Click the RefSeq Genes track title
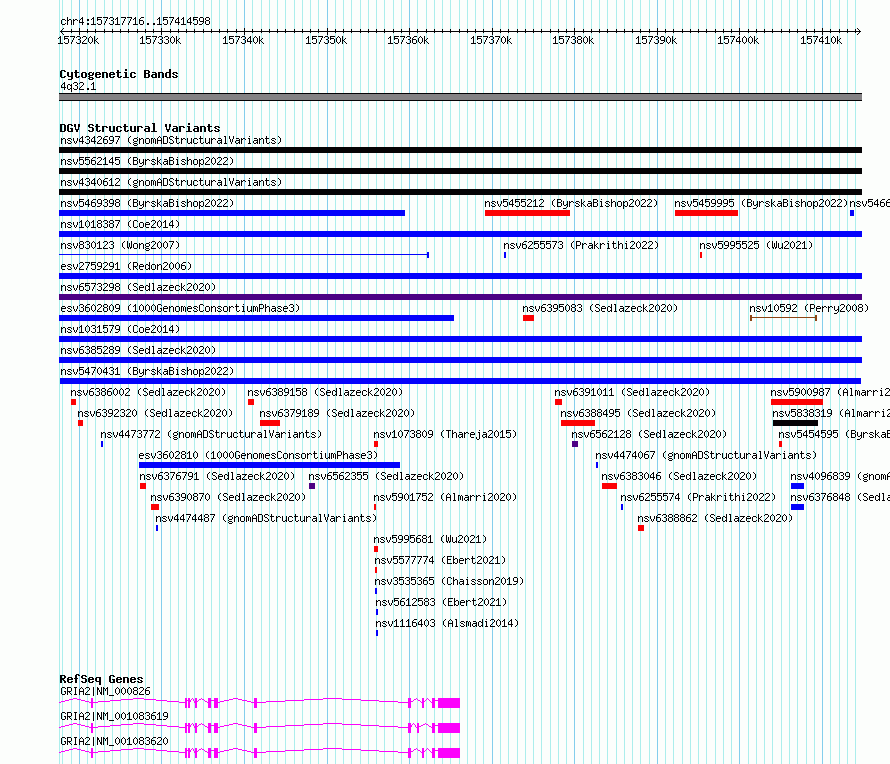 click(101, 679)
